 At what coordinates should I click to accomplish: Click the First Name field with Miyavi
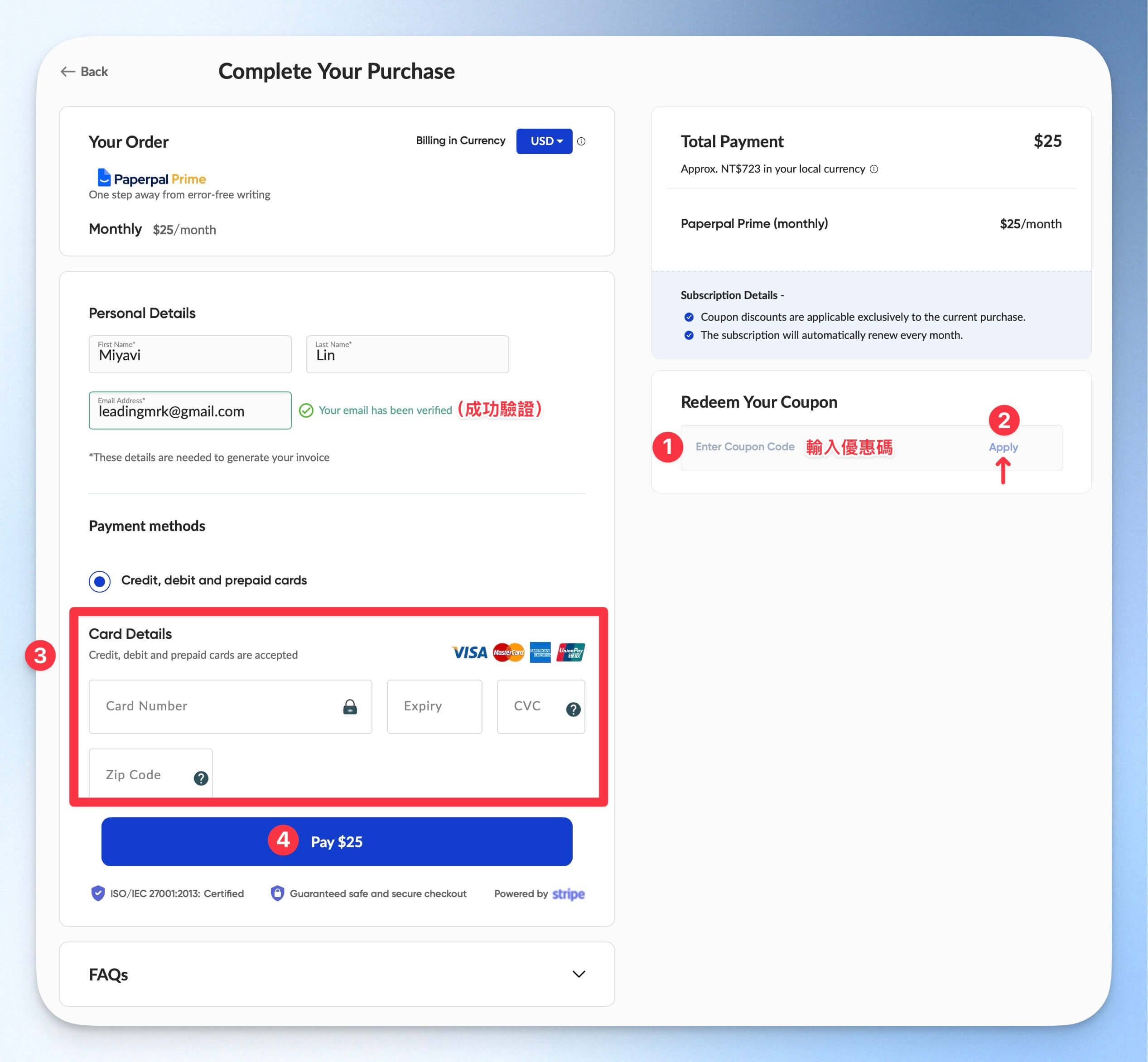[x=190, y=354]
